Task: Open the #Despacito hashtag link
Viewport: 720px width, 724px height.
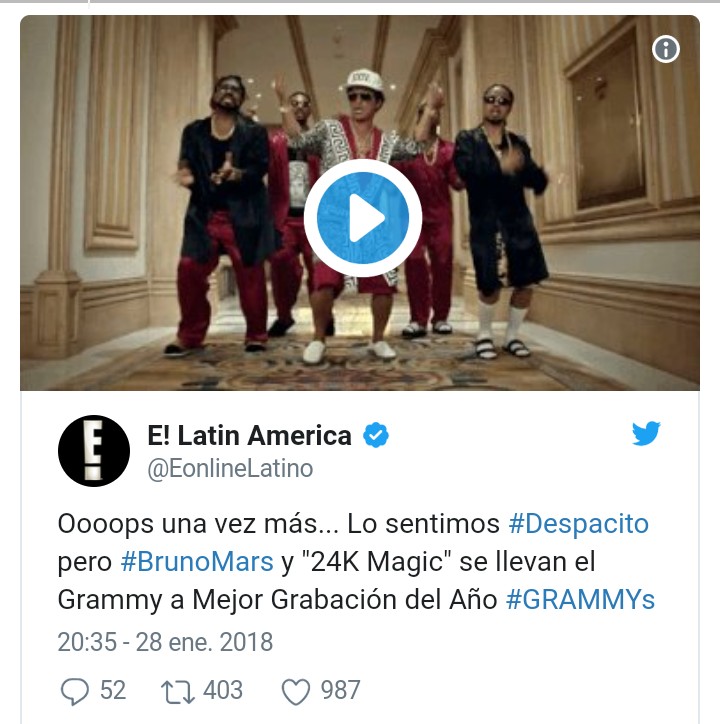Action: point(579,524)
